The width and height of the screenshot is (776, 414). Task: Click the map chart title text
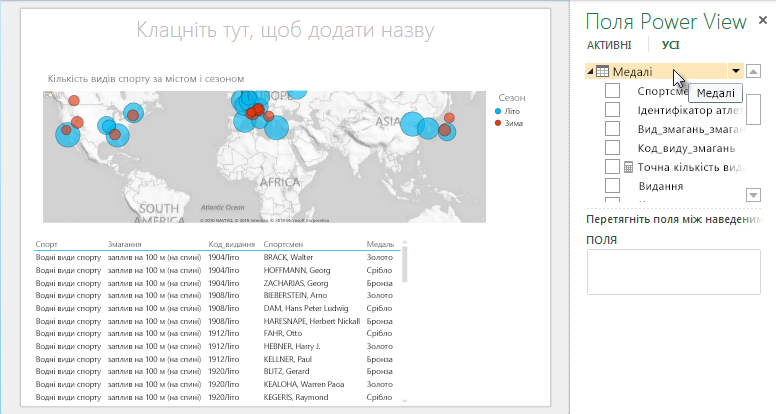(x=146, y=79)
